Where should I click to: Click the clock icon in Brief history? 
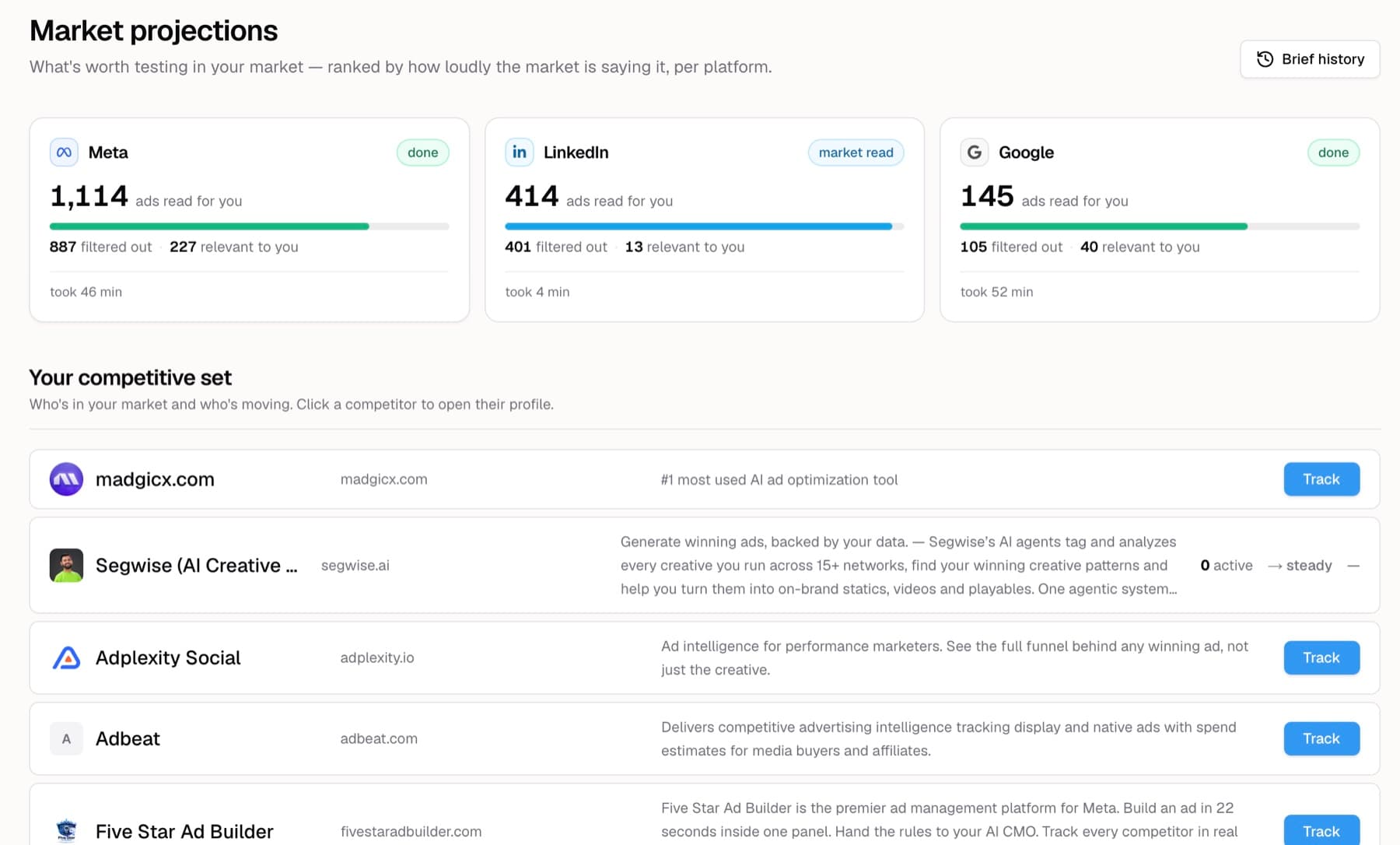(x=1265, y=59)
